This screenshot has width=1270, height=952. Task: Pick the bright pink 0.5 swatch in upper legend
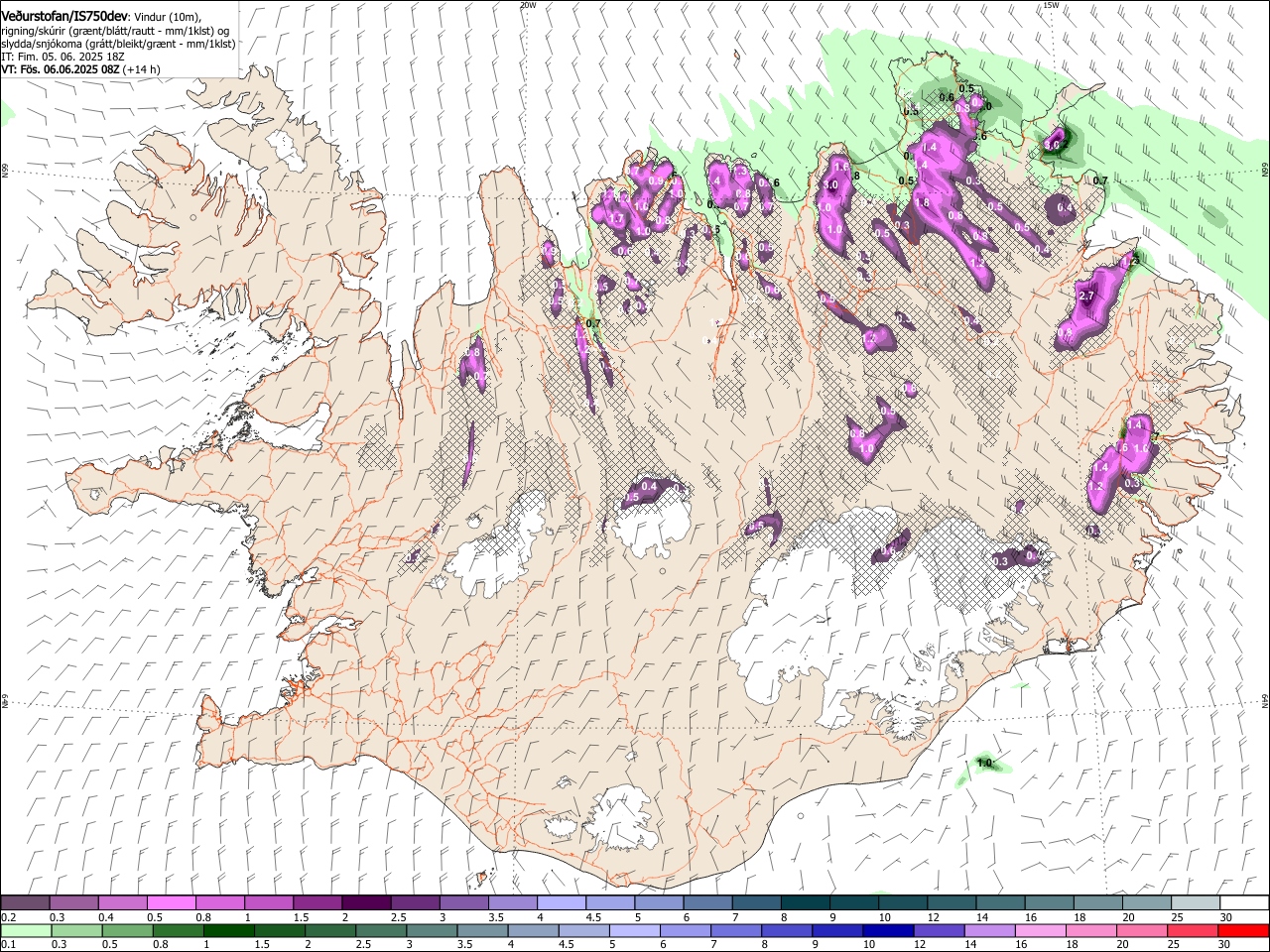(x=171, y=903)
